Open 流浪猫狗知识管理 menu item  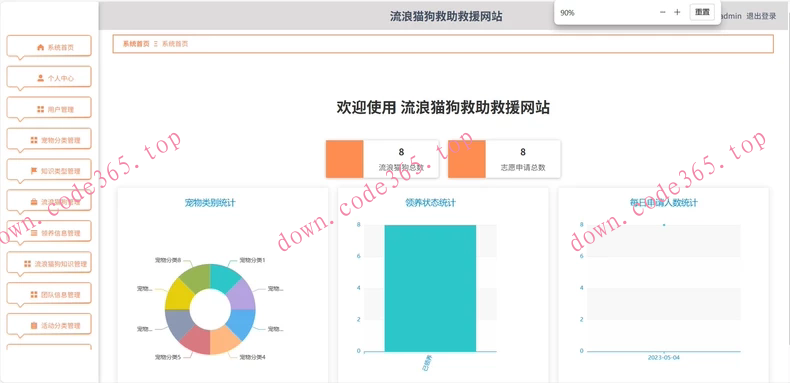[49, 264]
